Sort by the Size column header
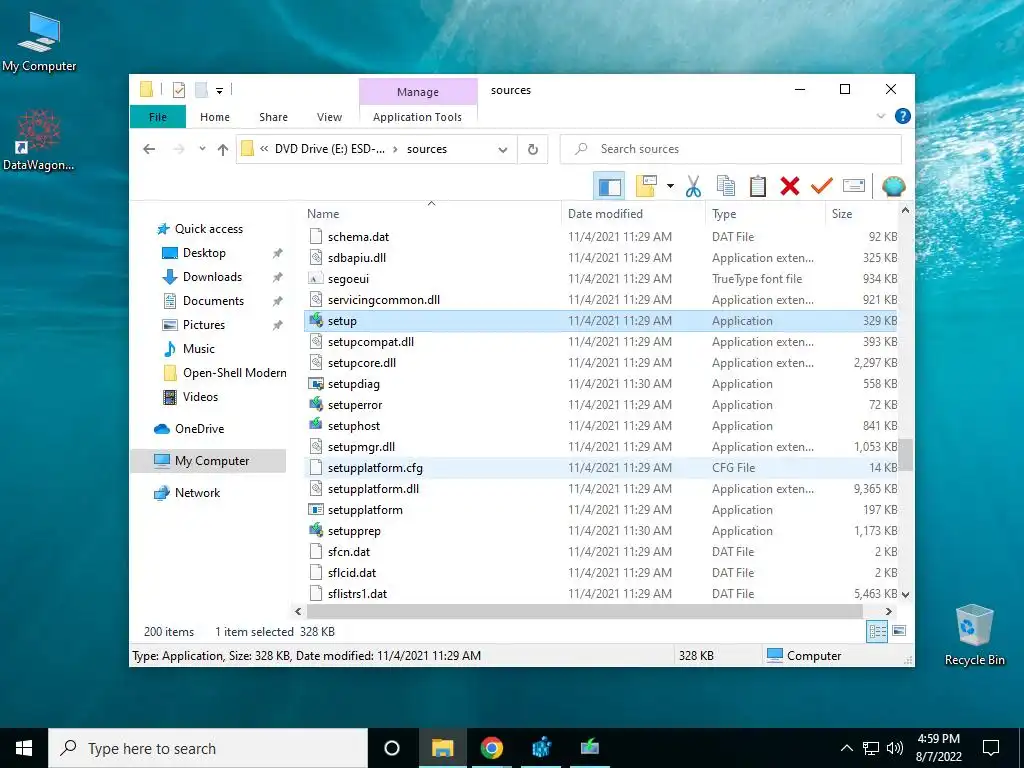Screen dimensions: 1024x768 click(x=861, y=214)
